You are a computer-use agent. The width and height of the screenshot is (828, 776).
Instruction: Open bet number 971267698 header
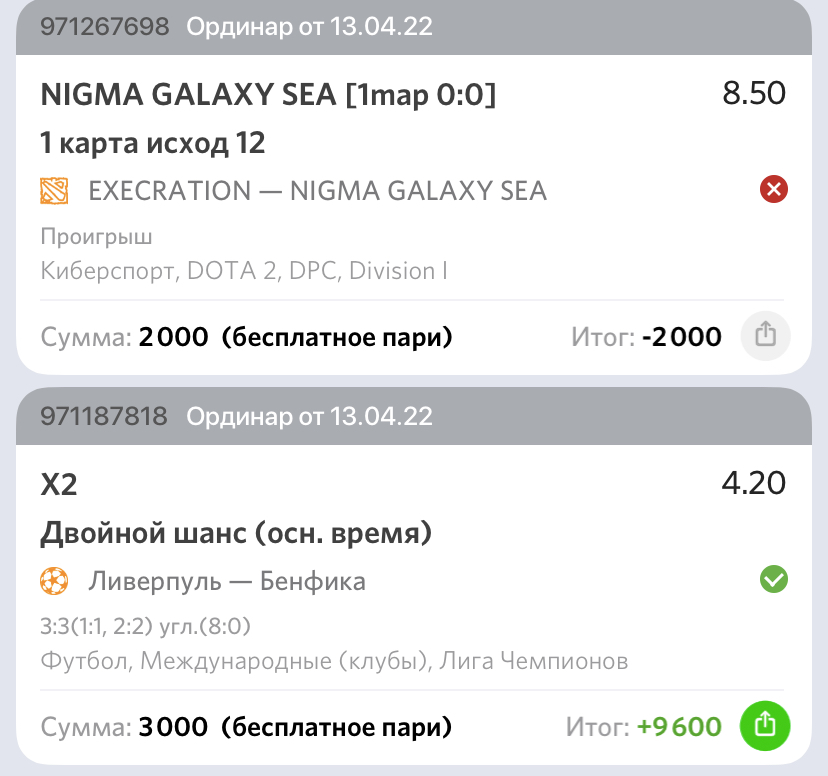tap(413, 26)
